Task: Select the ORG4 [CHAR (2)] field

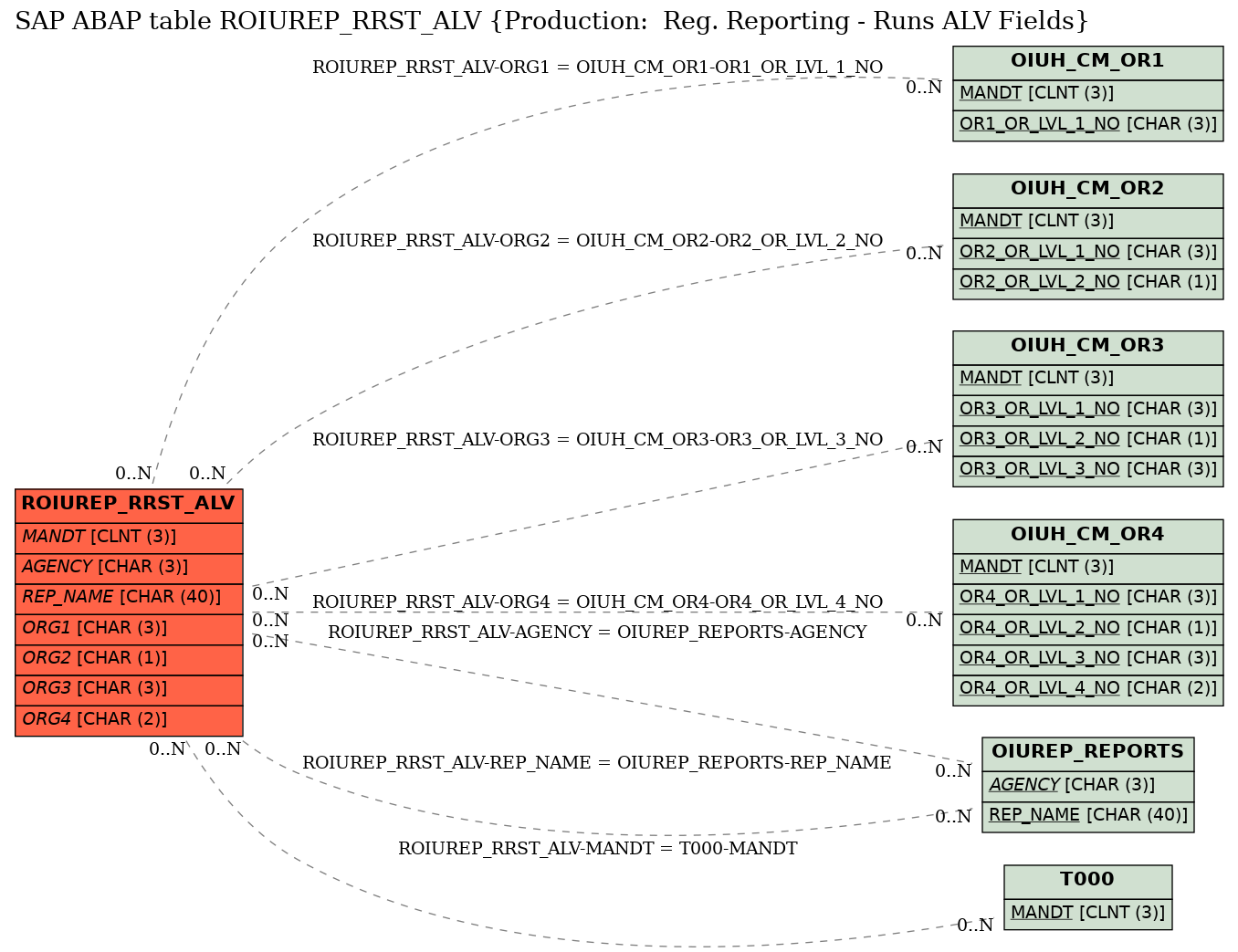Action: tap(129, 719)
